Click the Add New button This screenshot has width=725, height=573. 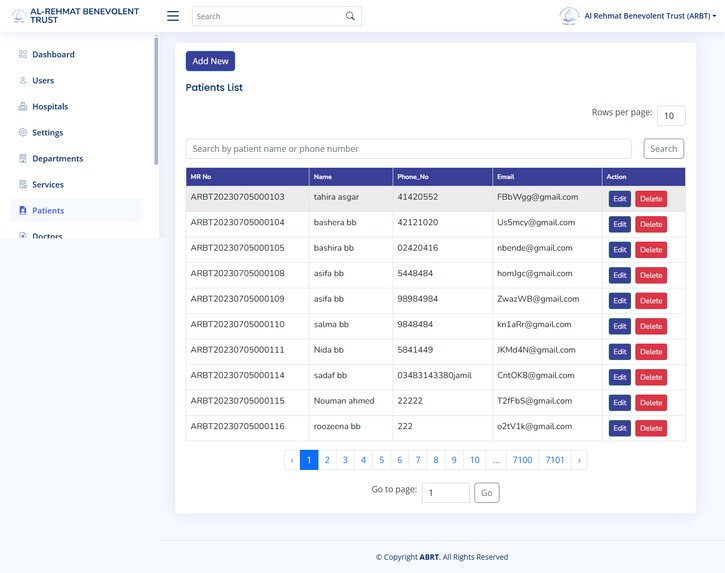pyautogui.click(x=210, y=61)
